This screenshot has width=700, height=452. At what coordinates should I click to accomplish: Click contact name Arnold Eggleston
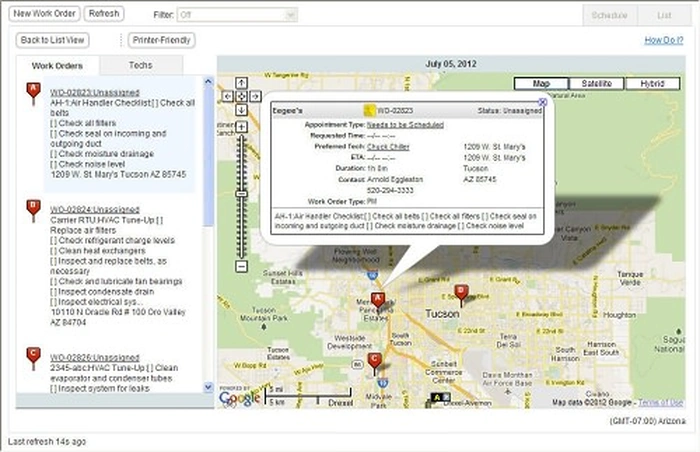coord(395,179)
